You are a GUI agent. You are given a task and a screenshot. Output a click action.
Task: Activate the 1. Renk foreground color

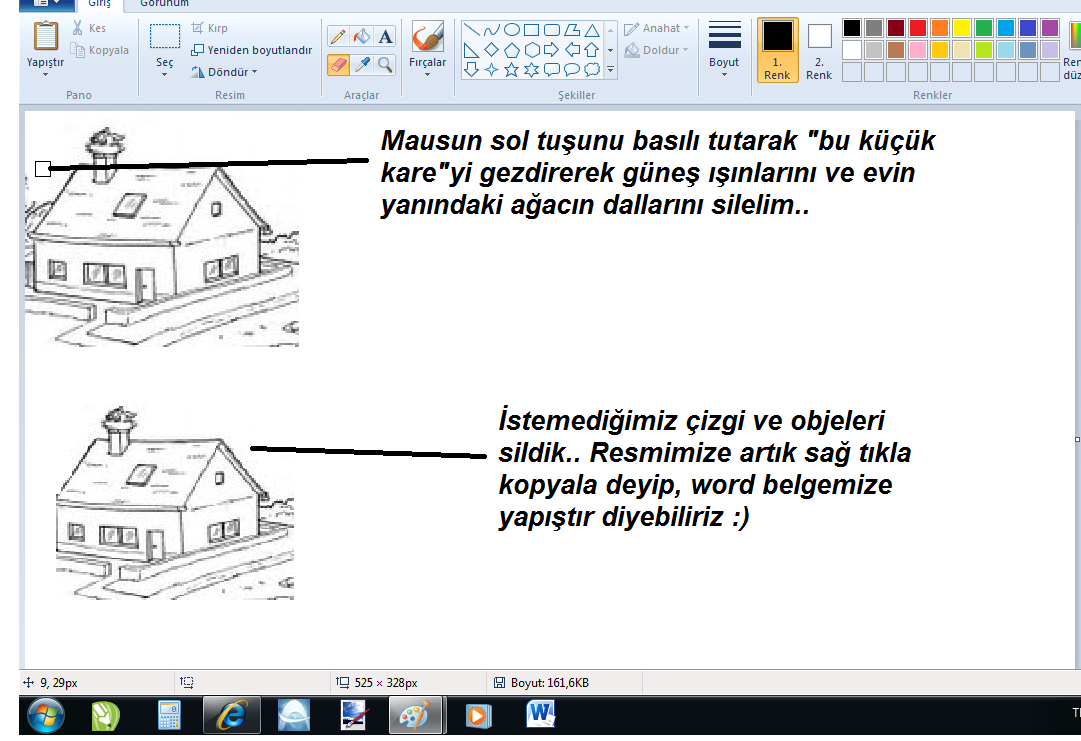(777, 49)
